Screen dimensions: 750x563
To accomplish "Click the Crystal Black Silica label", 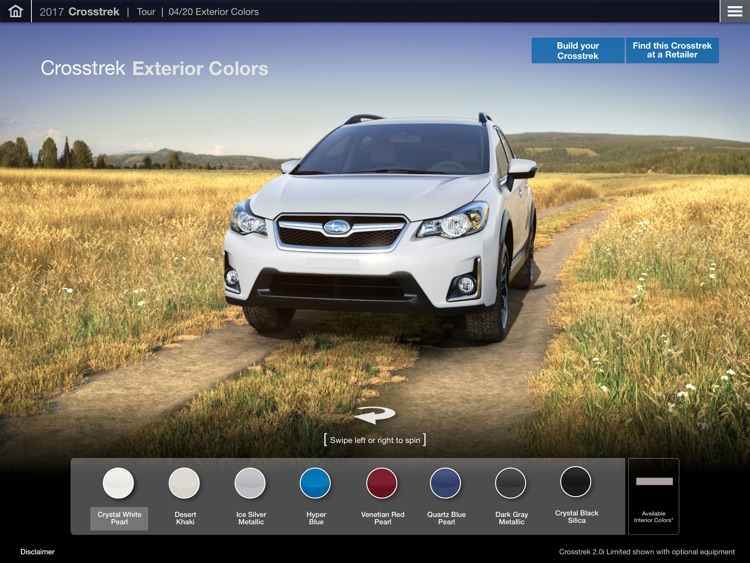I will pos(576,517).
